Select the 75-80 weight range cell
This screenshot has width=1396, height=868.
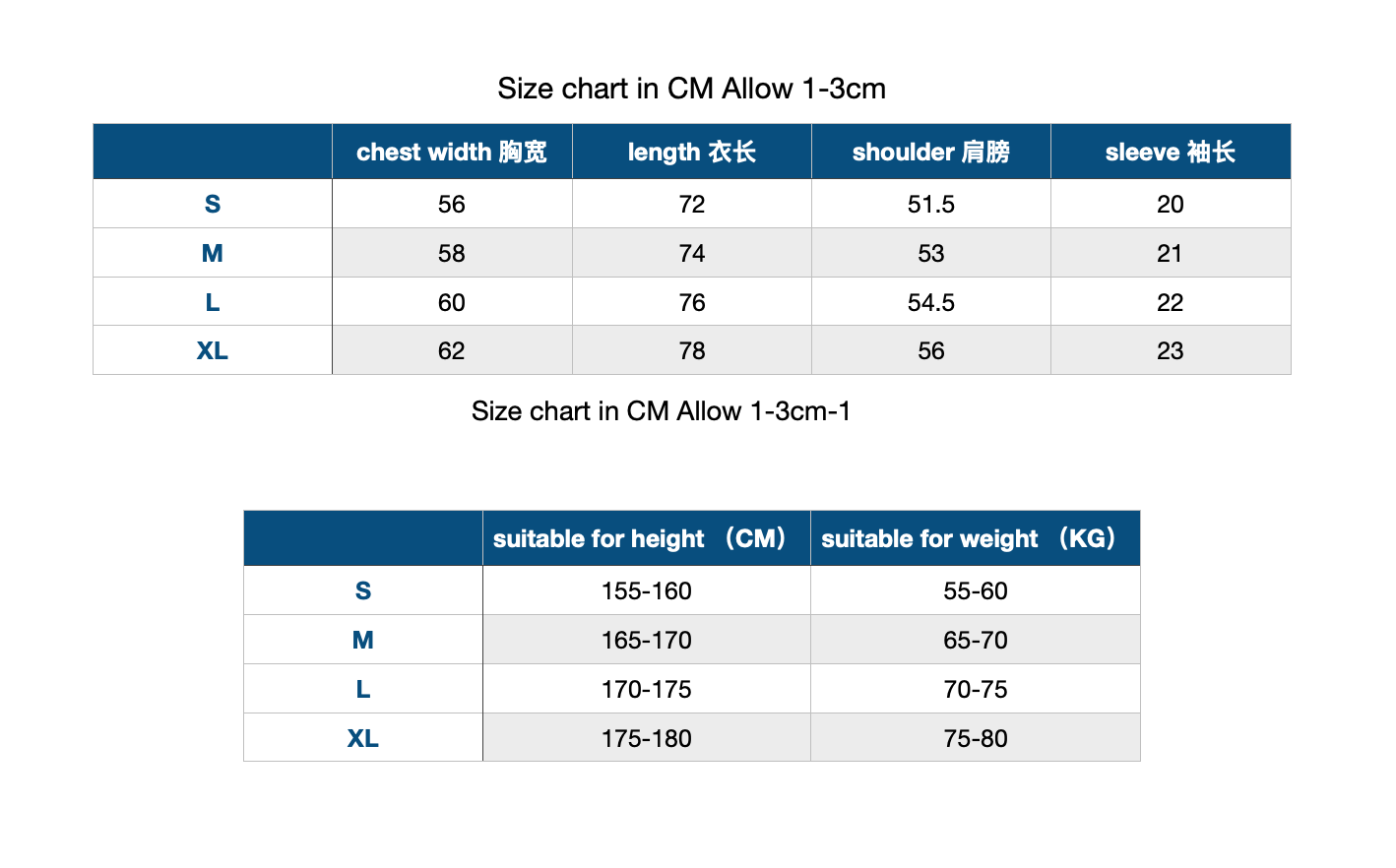point(976,738)
